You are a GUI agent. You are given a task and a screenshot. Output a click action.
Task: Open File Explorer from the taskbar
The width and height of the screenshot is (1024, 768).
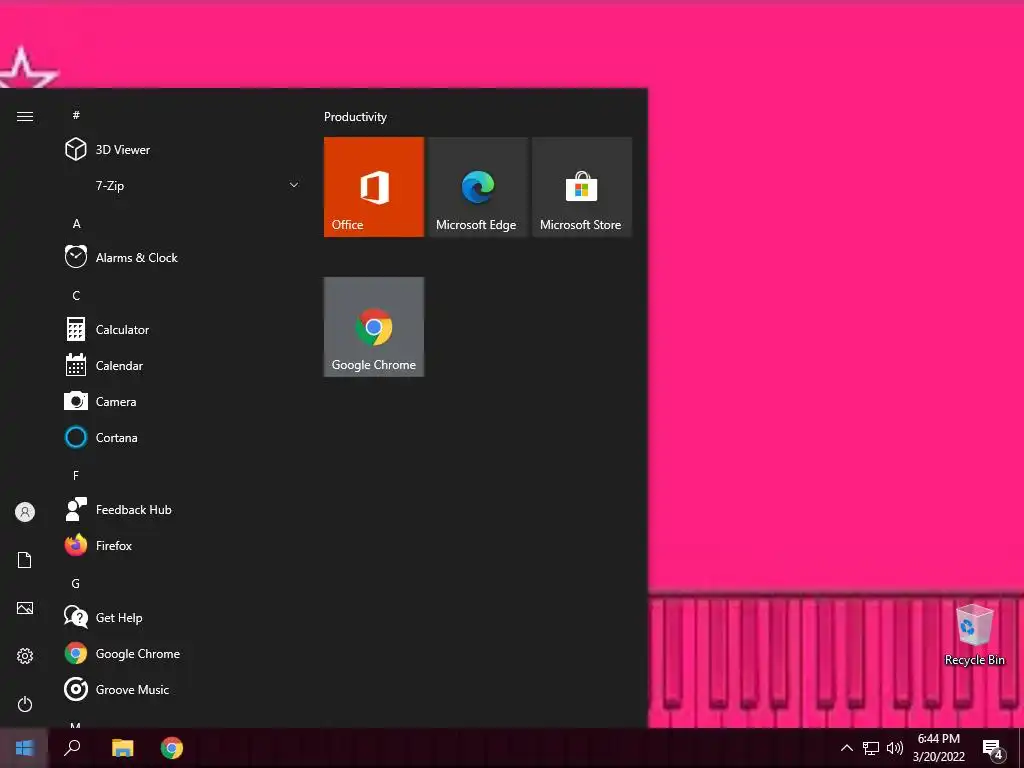pos(122,748)
